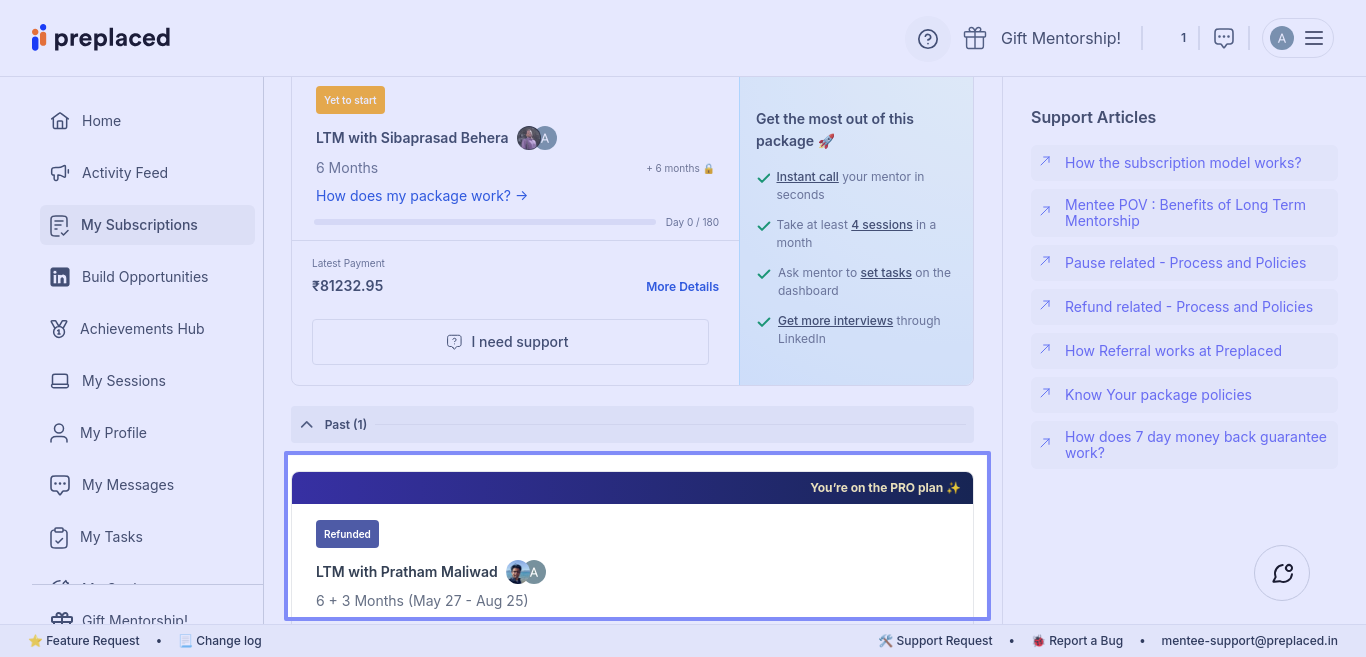Image resolution: width=1366 pixels, height=657 pixels.
Task: Click the "Instant call" link
Action: (x=807, y=177)
